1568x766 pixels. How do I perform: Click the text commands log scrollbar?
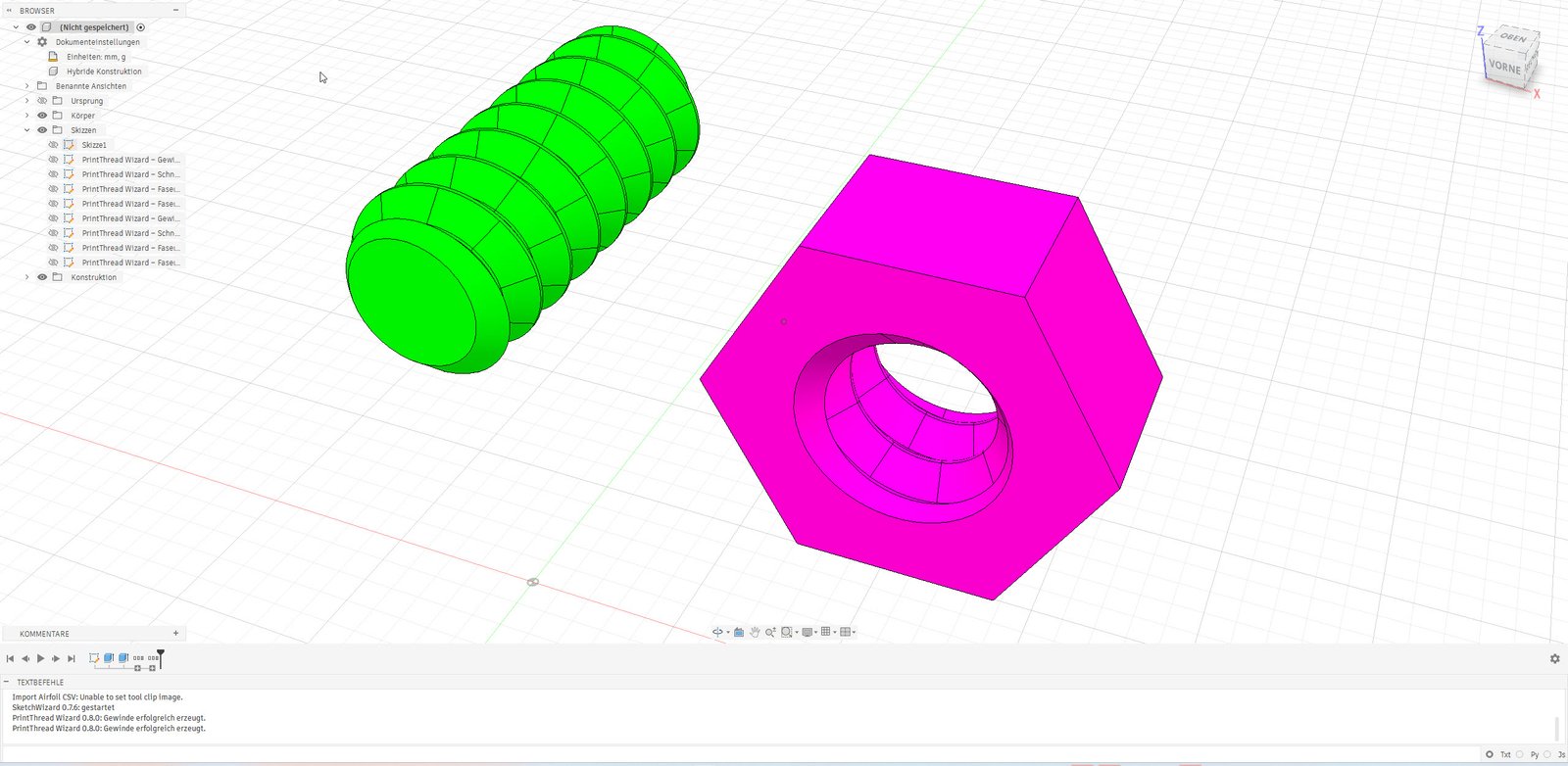click(1556, 729)
